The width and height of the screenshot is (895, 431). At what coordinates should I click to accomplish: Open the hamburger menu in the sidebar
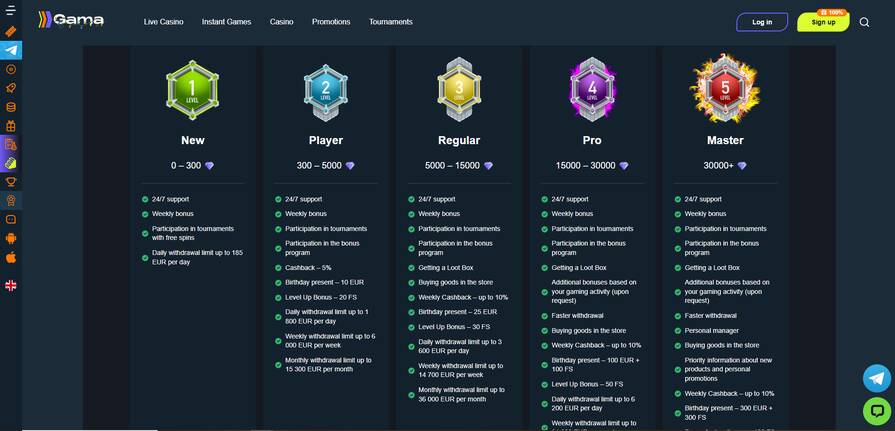(x=11, y=12)
